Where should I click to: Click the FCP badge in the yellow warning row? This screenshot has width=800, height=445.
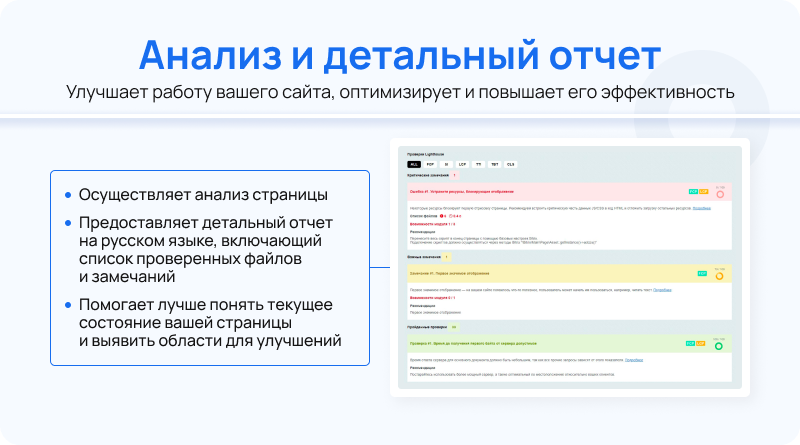702,274
